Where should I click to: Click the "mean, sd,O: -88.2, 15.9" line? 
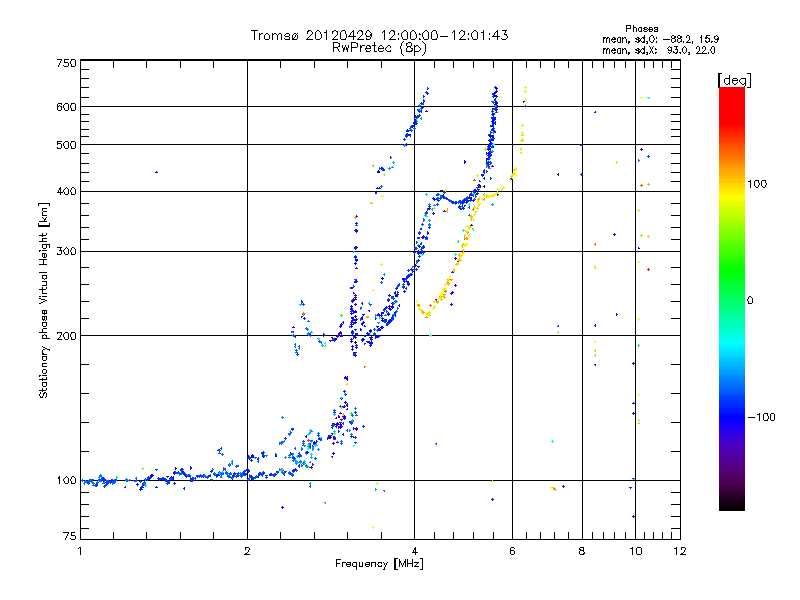click(661, 39)
